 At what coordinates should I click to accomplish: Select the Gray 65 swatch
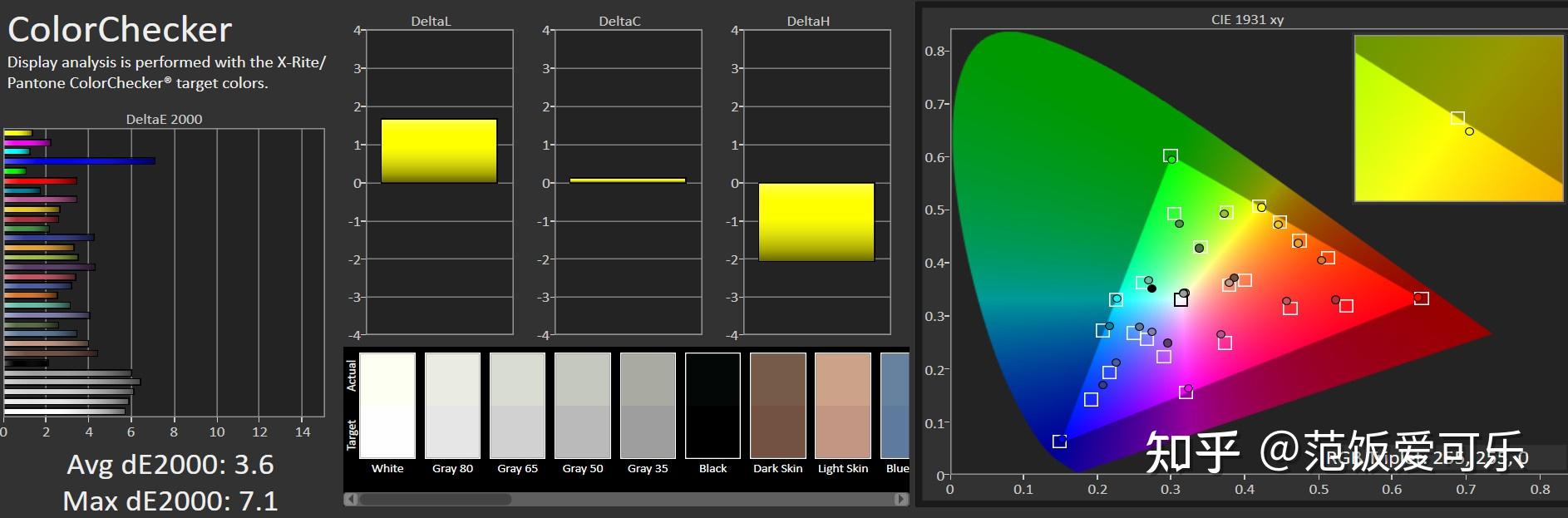point(517,406)
